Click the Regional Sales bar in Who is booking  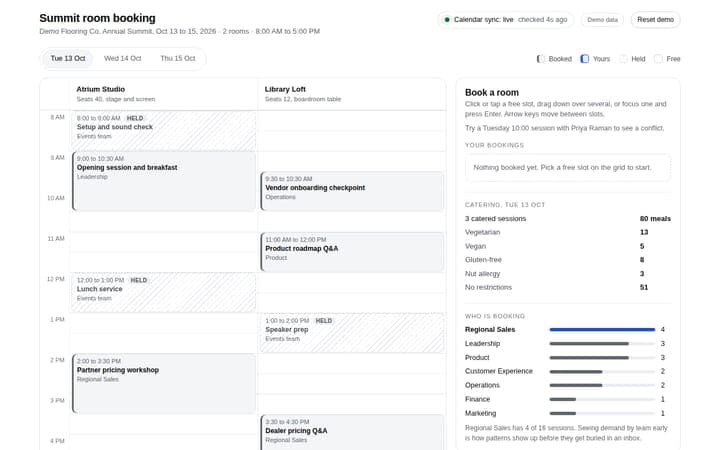(x=602, y=330)
